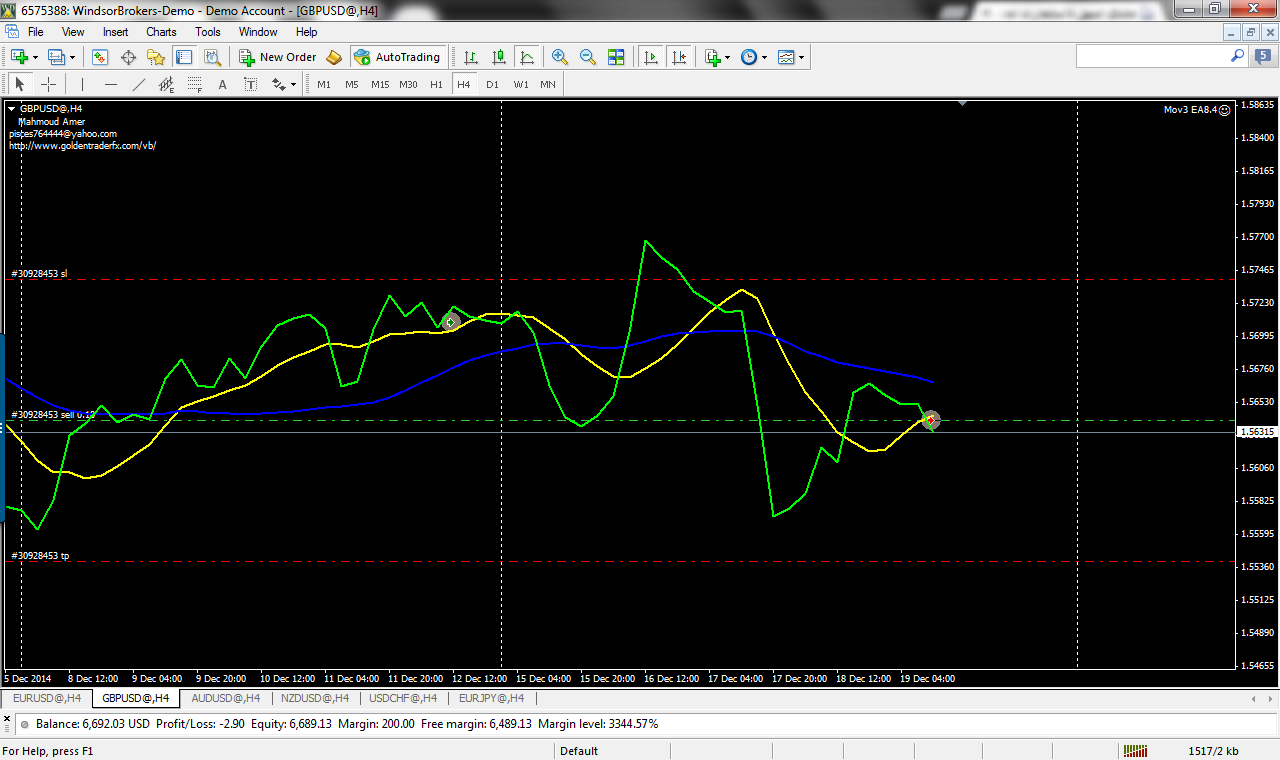Open the Periods clock icon
Image resolution: width=1280 pixels, height=760 pixels.
(x=749, y=57)
